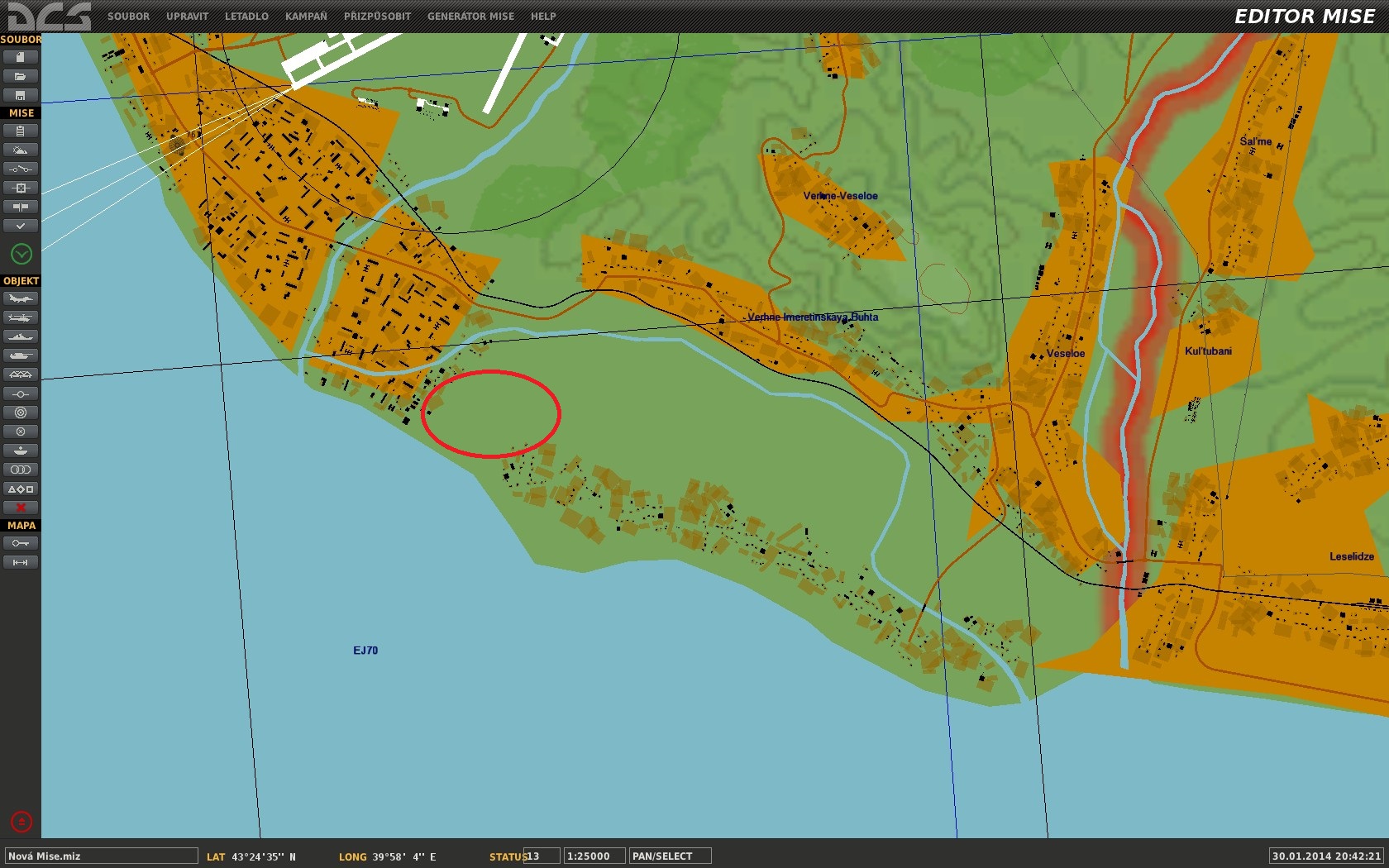Screen dimensions: 1389x868
Task: Open the map legend key icon
Action: click(x=21, y=543)
